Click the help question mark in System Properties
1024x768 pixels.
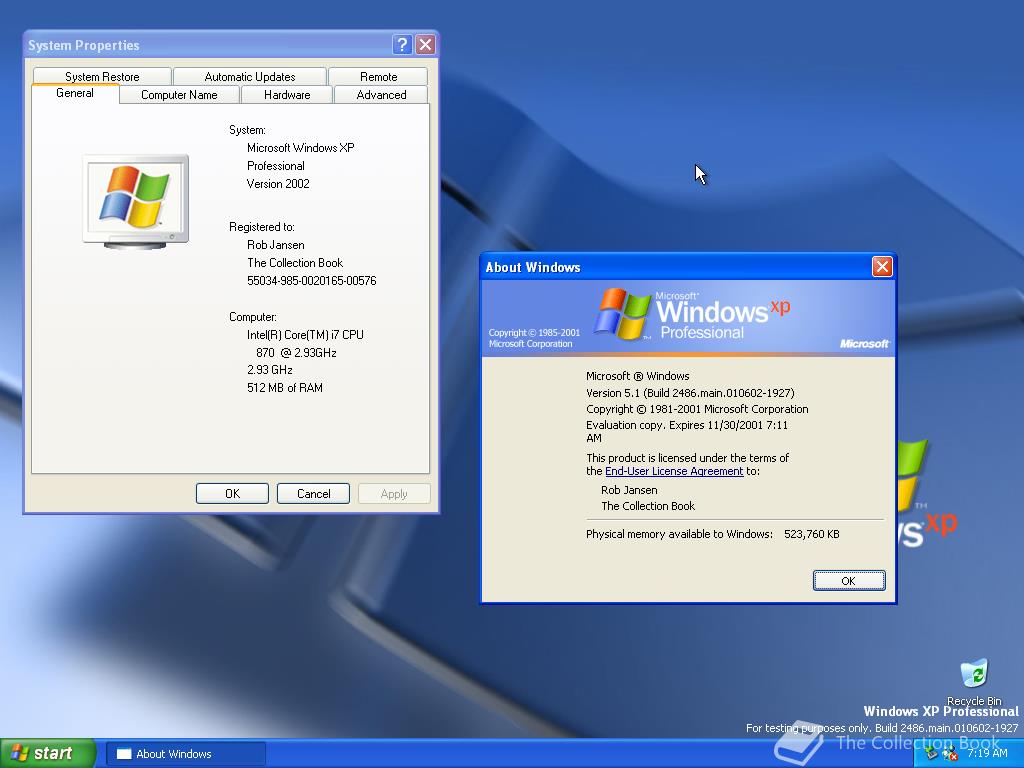pyautogui.click(x=402, y=44)
